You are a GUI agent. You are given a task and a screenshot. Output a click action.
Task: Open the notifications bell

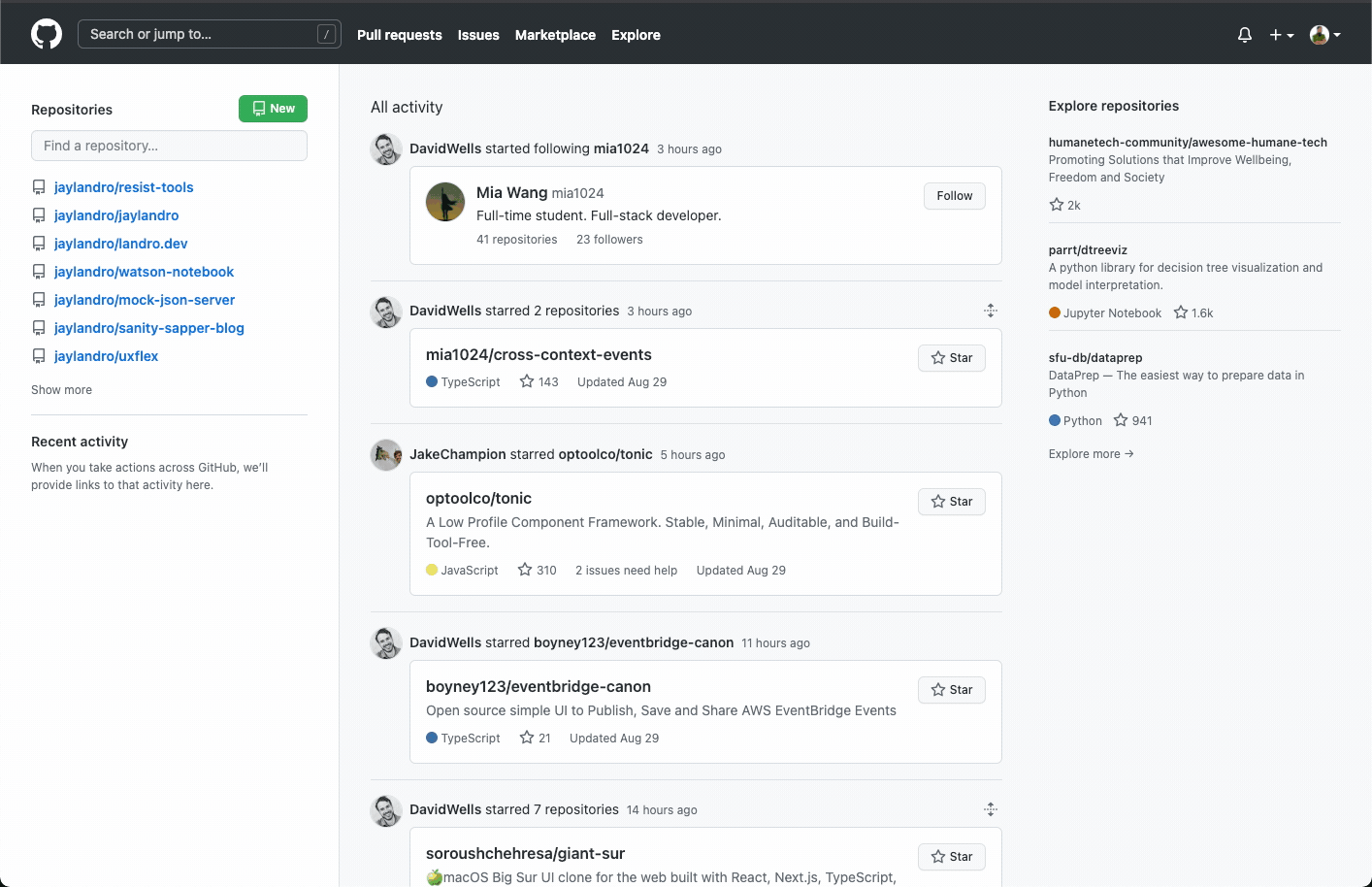click(x=1245, y=35)
